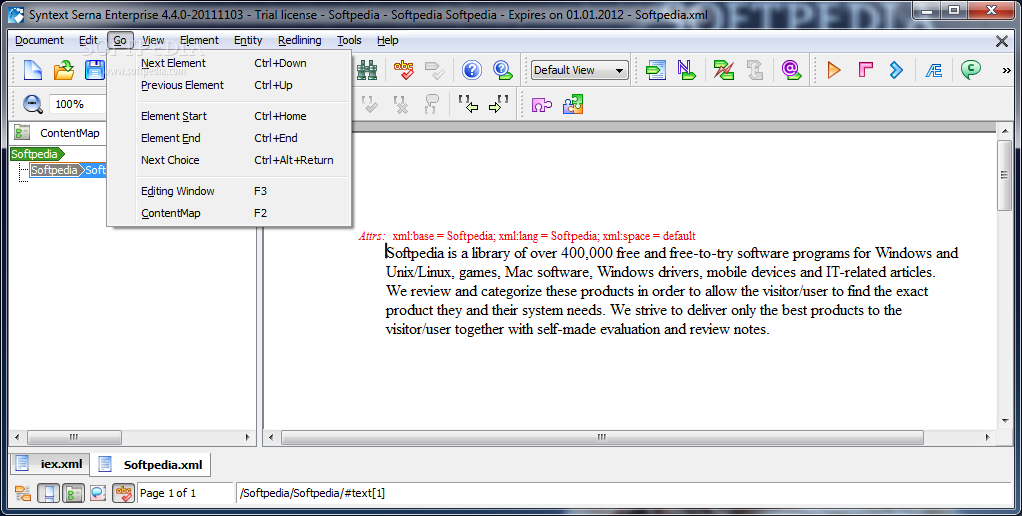The image size is (1022, 516).
Task: Open the Tools menu
Action: pyautogui.click(x=349, y=40)
